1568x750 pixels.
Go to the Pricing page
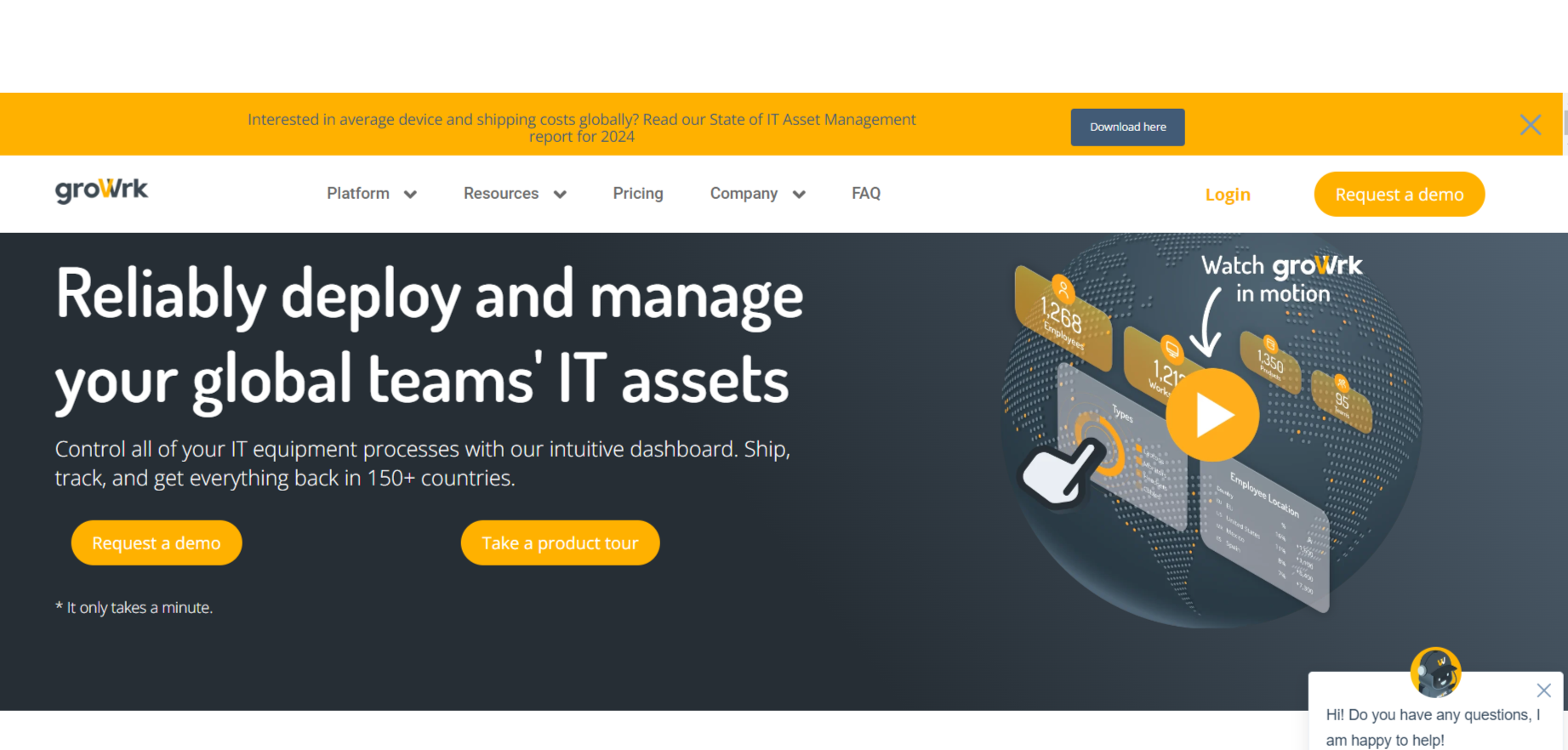pos(637,193)
